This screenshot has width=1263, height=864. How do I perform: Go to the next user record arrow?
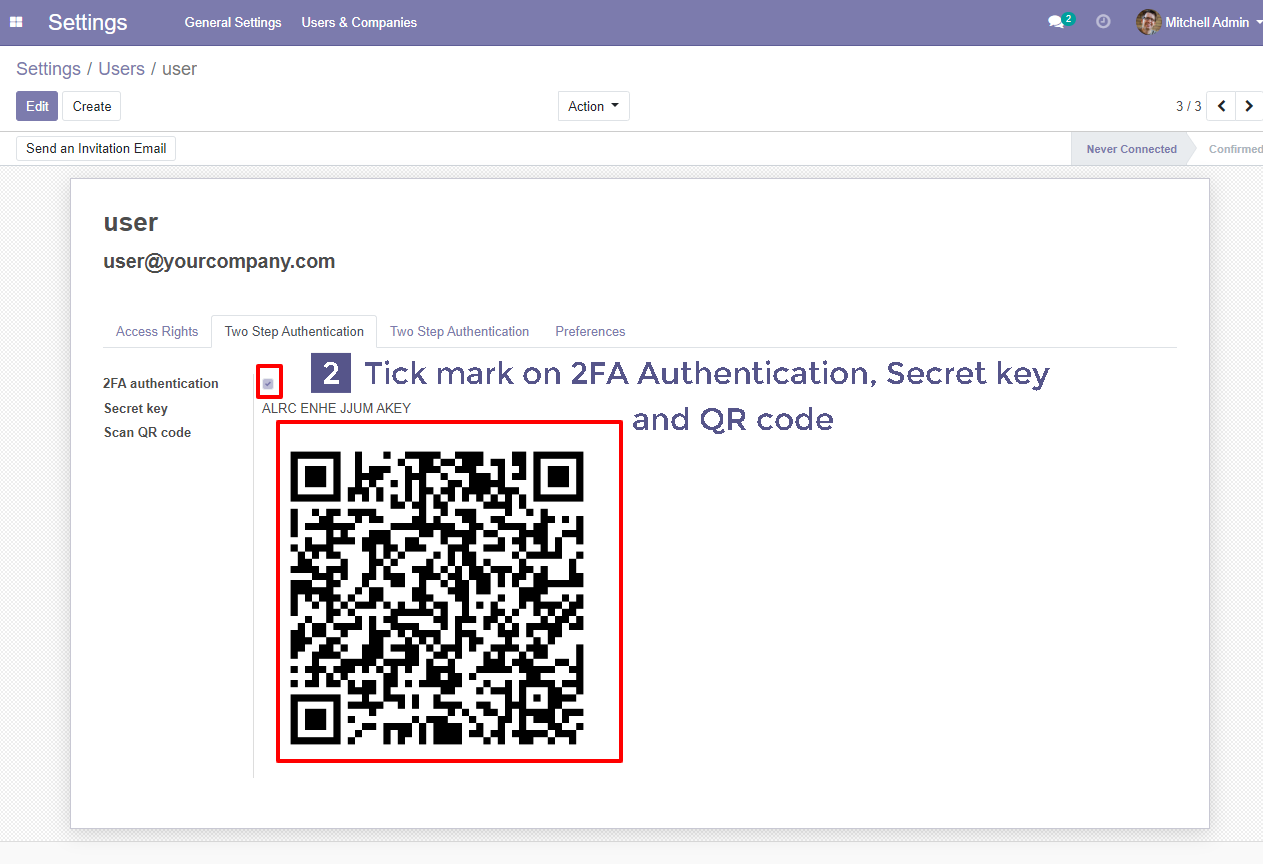point(1249,106)
